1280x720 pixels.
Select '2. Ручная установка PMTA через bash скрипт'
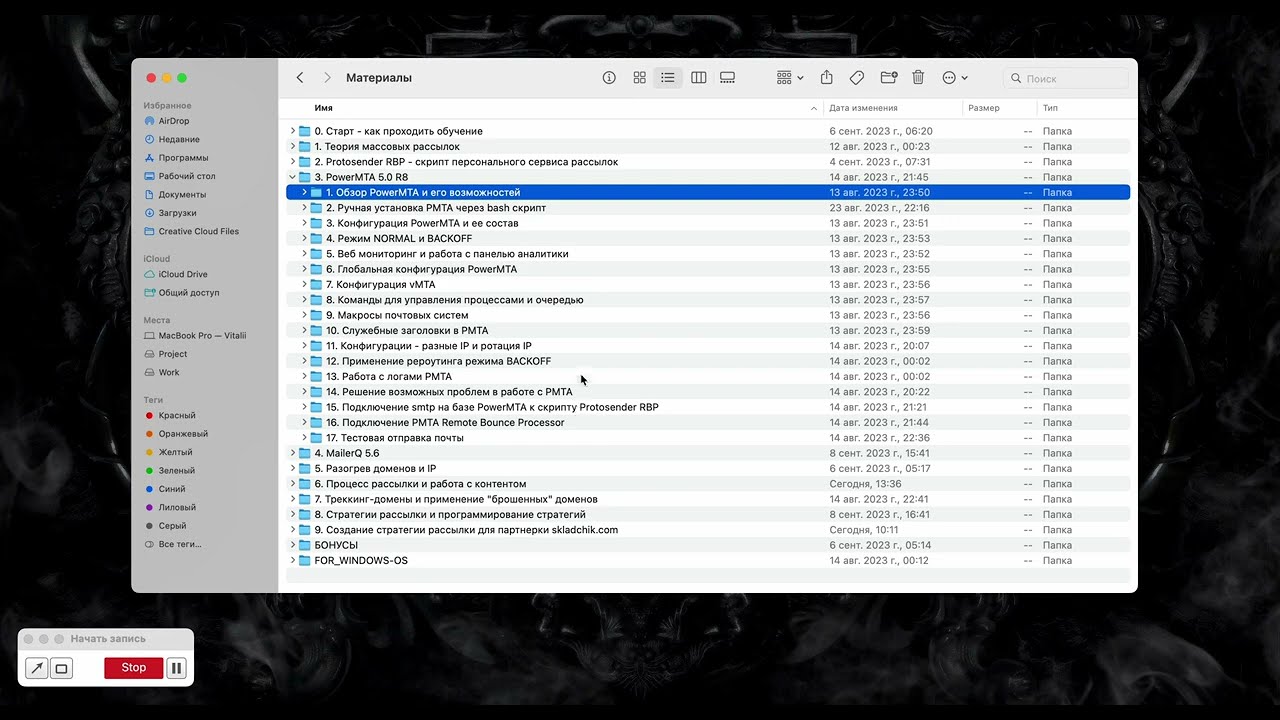coord(708,208)
